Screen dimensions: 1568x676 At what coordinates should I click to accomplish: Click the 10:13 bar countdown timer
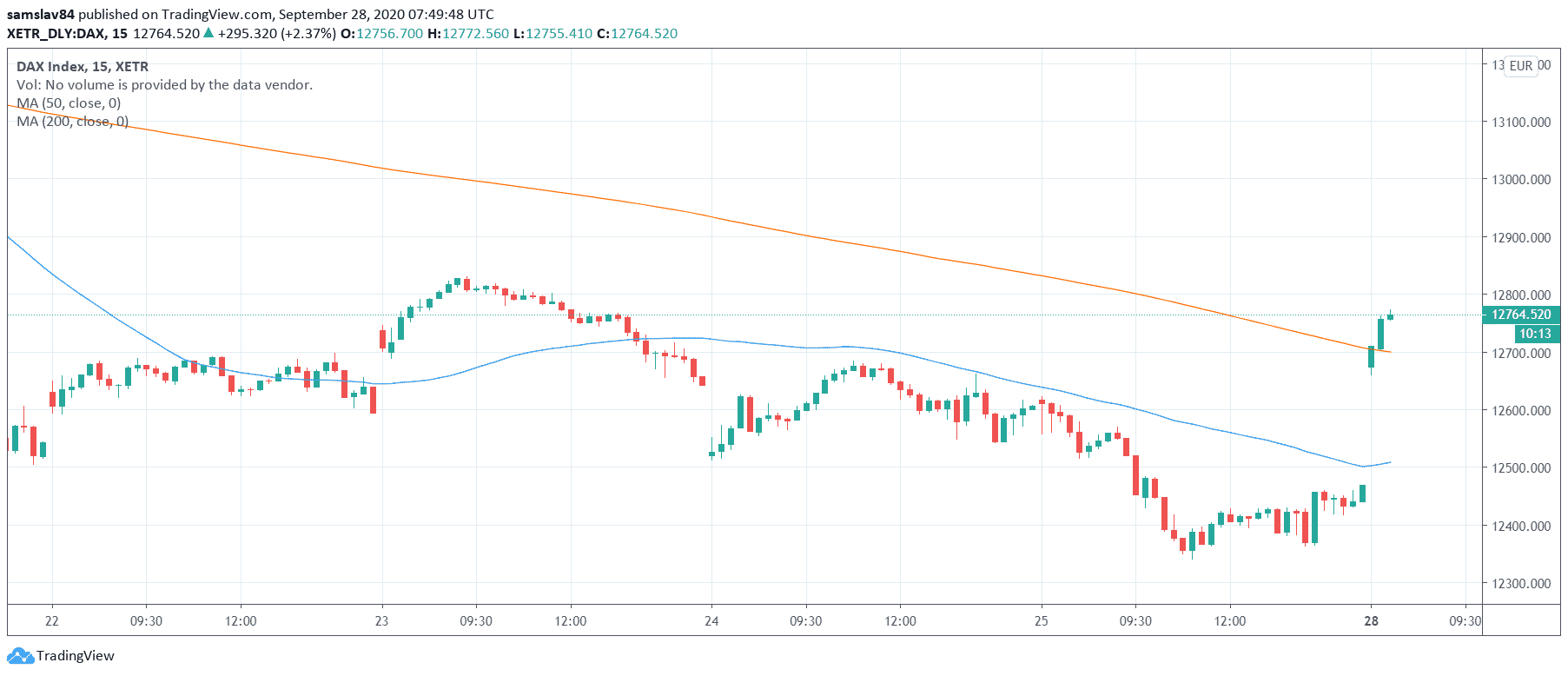tap(1534, 334)
